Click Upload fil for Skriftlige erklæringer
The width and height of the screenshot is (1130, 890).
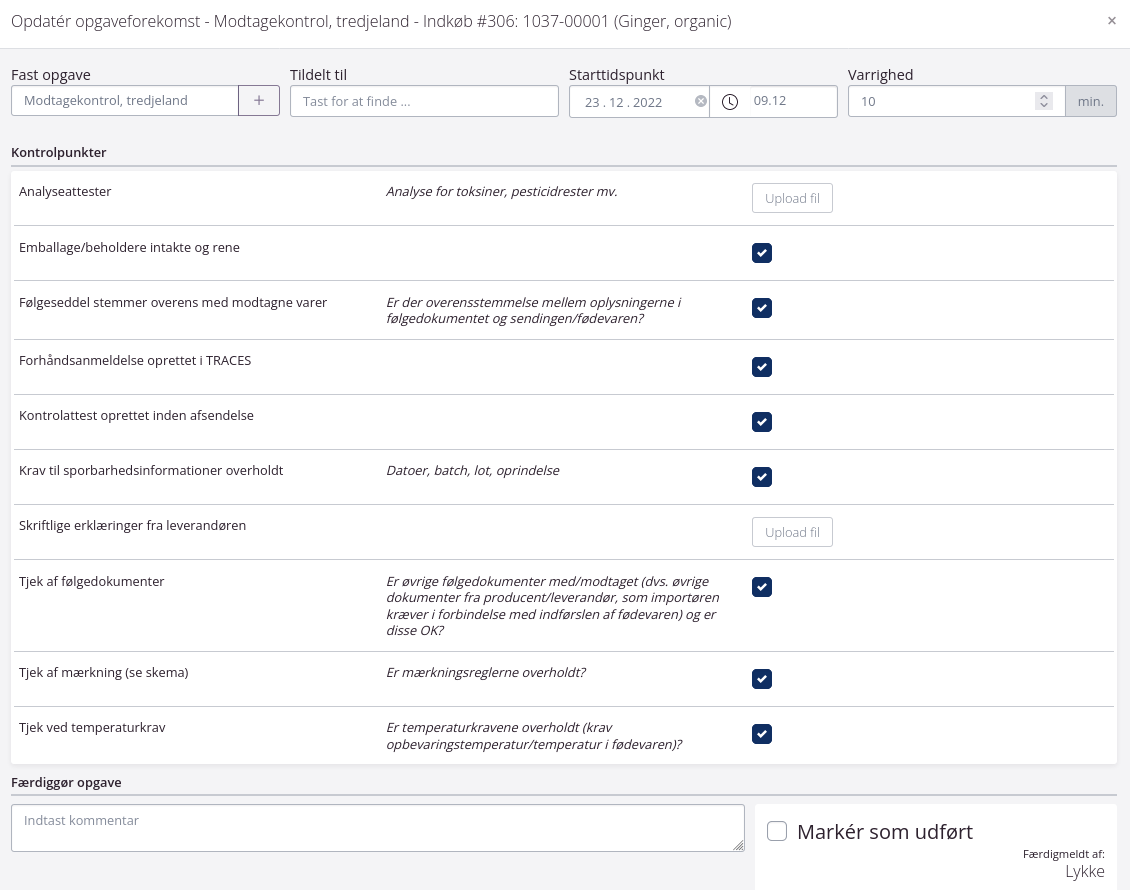point(792,533)
